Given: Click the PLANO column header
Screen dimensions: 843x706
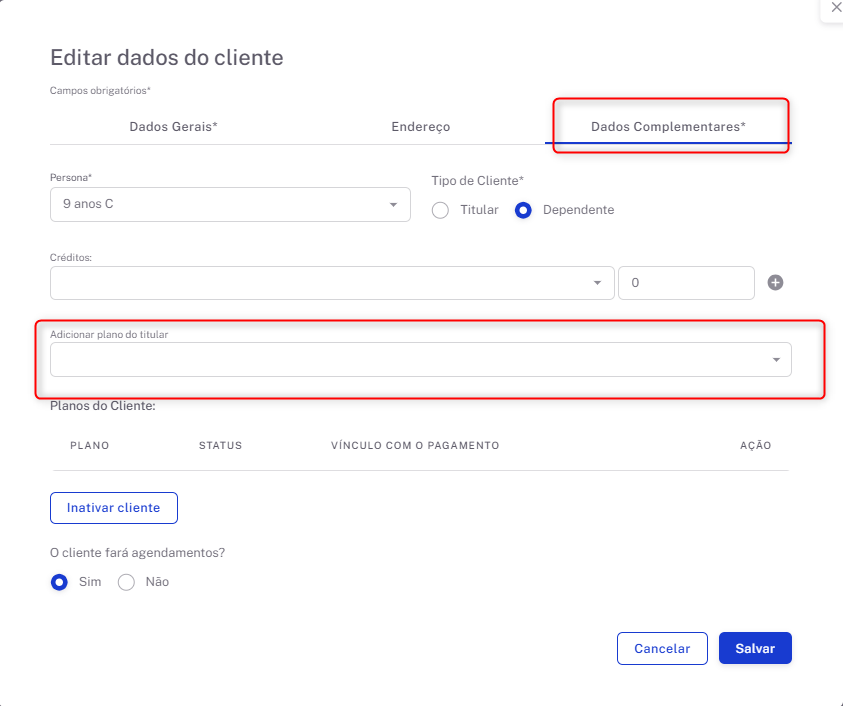Looking at the screenshot, I should (90, 446).
